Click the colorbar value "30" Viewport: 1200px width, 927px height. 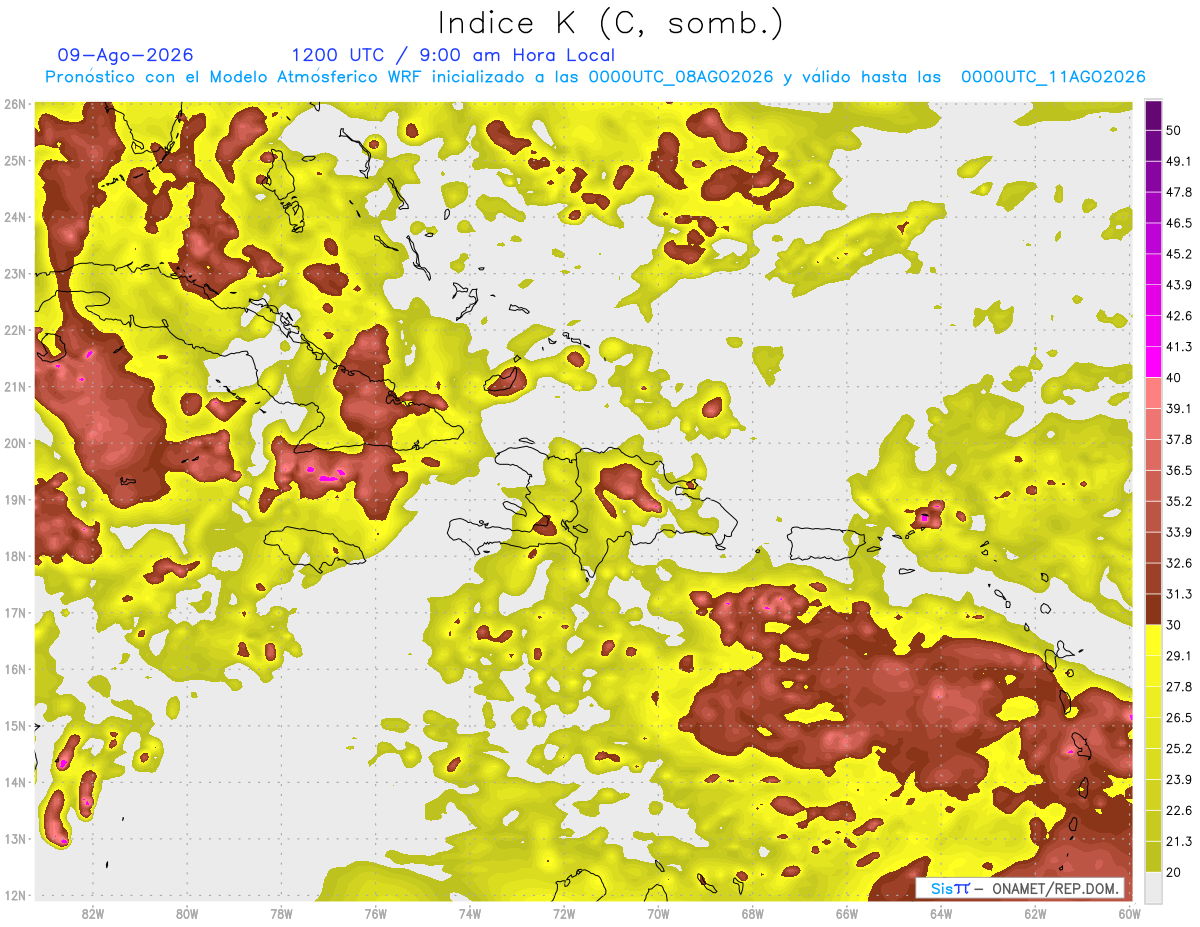pyautogui.click(x=1175, y=625)
